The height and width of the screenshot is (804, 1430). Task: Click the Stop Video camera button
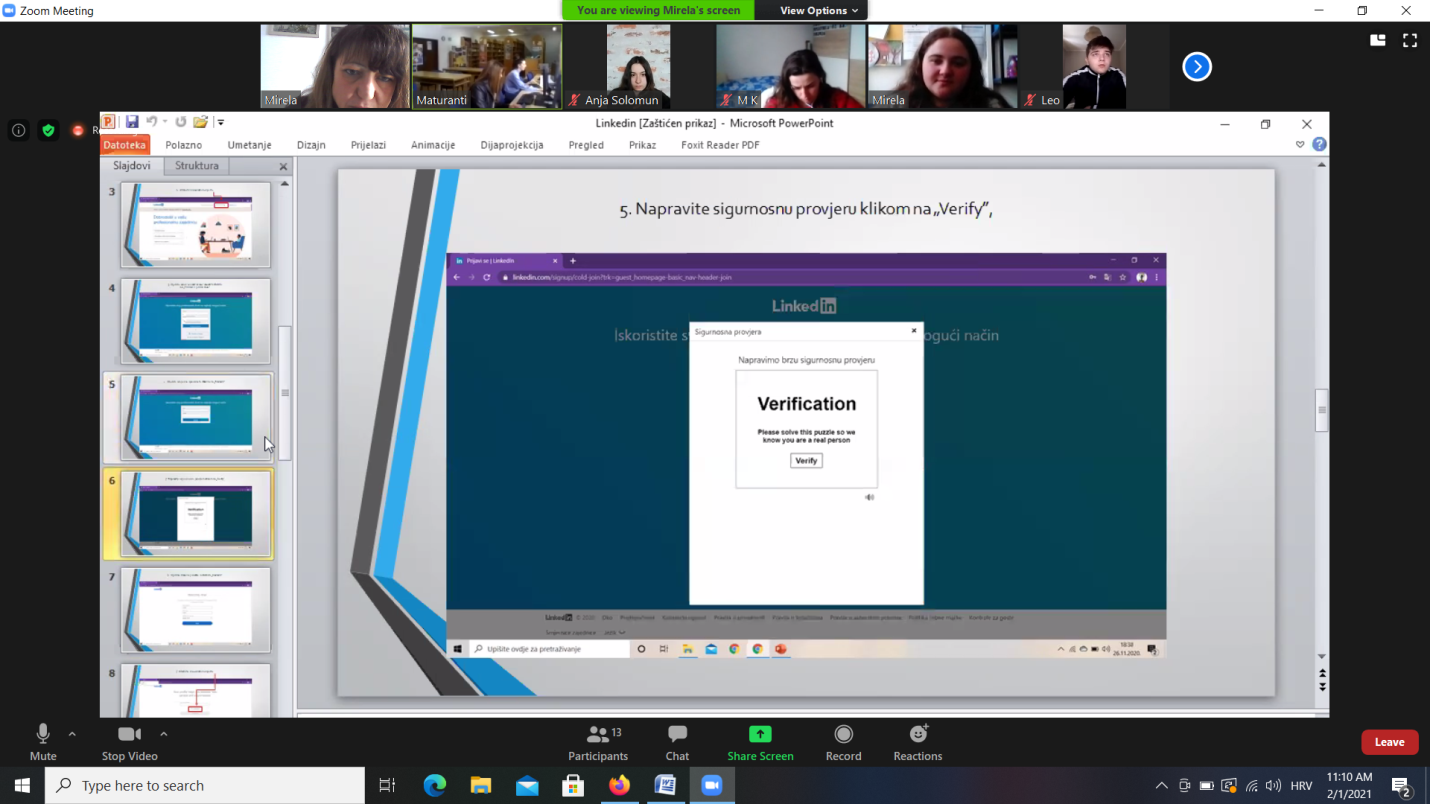pyautogui.click(x=129, y=744)
